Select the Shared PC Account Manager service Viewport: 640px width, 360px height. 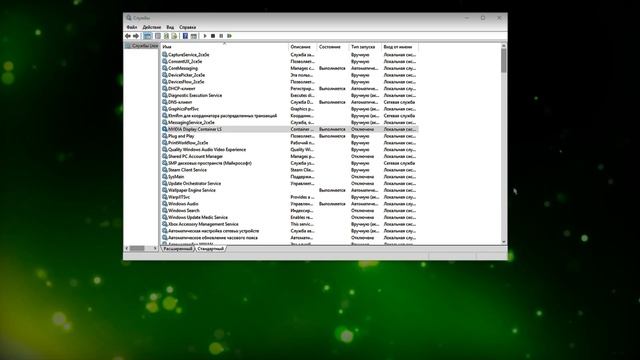point(290,156)
